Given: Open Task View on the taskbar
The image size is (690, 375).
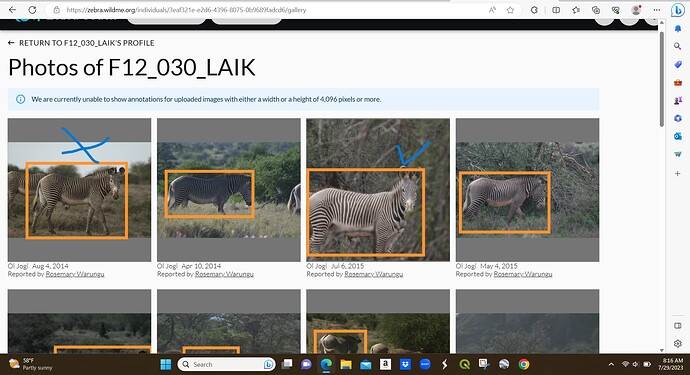Looking at the screenshot, I should coord(287,364).
